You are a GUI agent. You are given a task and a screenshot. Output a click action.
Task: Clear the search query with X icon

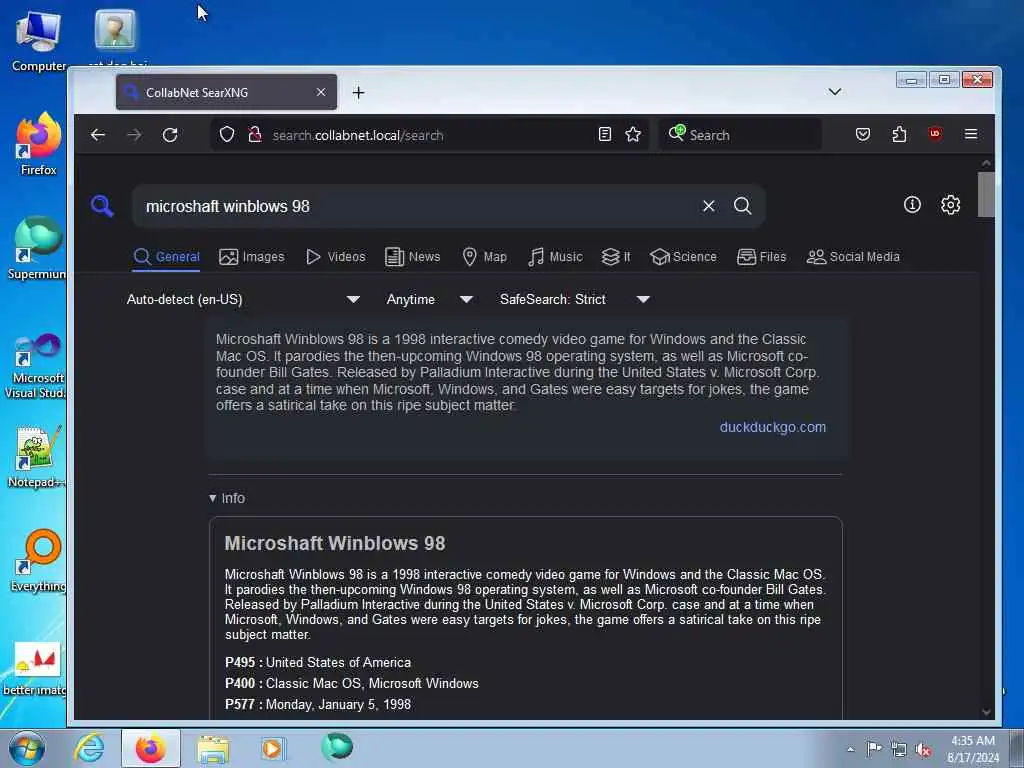(709, 206)
